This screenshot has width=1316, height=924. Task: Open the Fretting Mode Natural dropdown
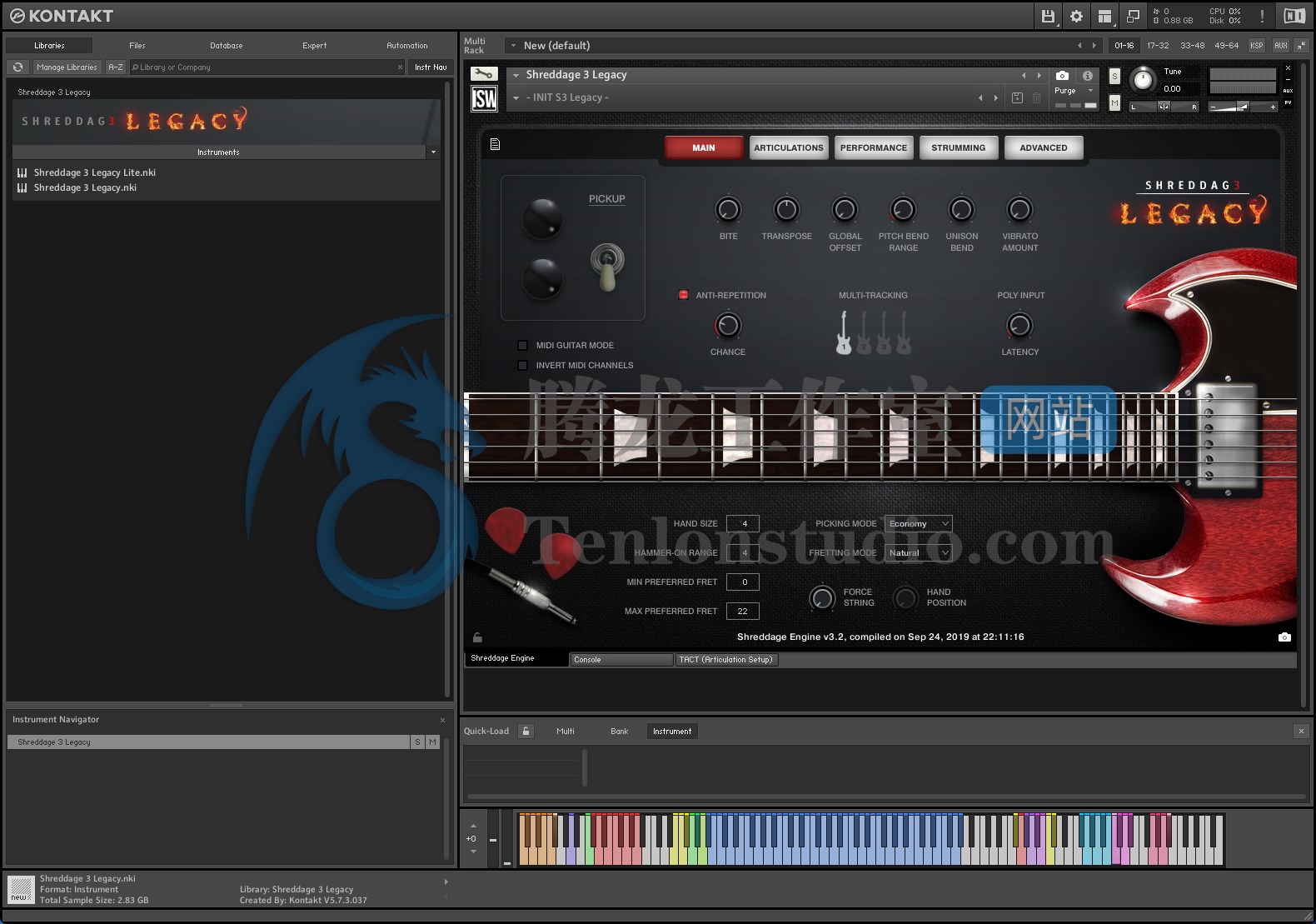click(x=918, y=552)
